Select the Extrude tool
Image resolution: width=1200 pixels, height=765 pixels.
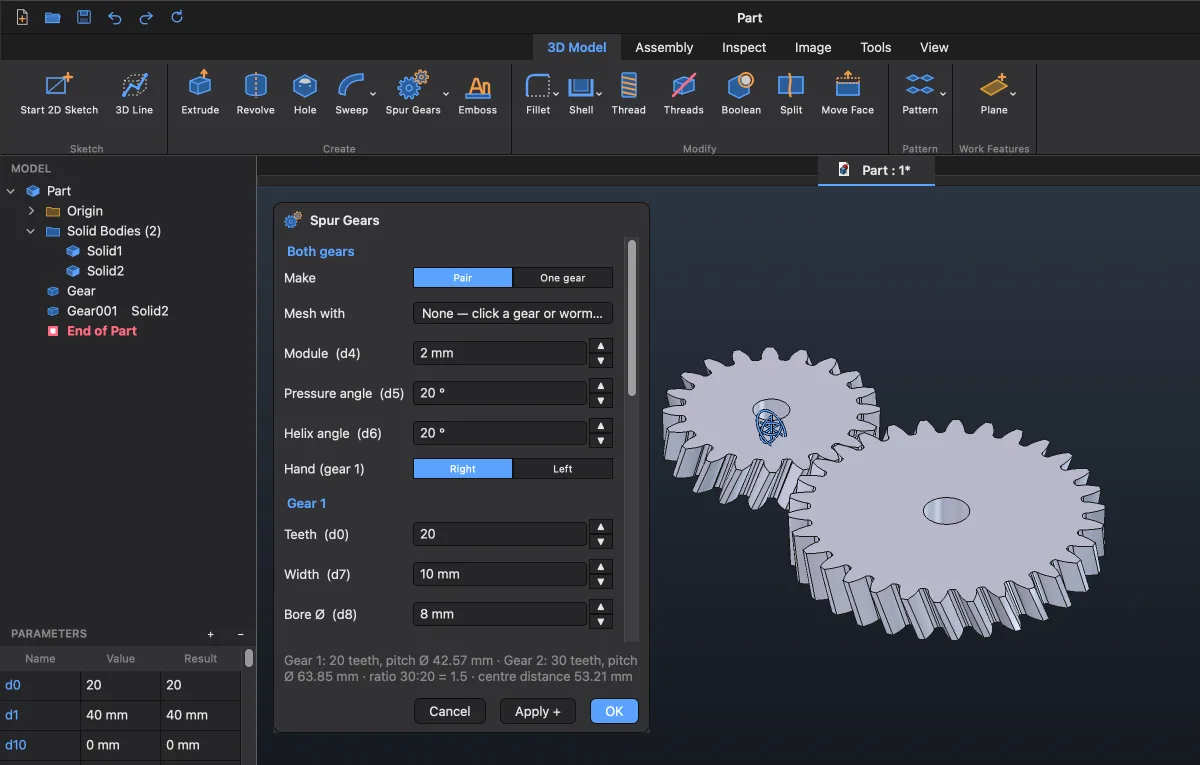[200, 94]
